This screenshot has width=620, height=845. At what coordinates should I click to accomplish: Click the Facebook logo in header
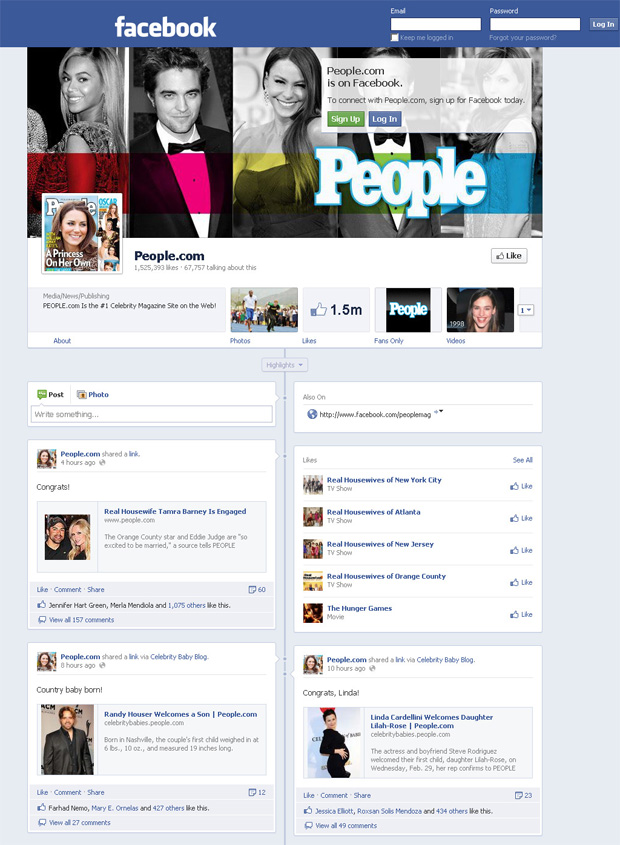click(x=166, y=26)
